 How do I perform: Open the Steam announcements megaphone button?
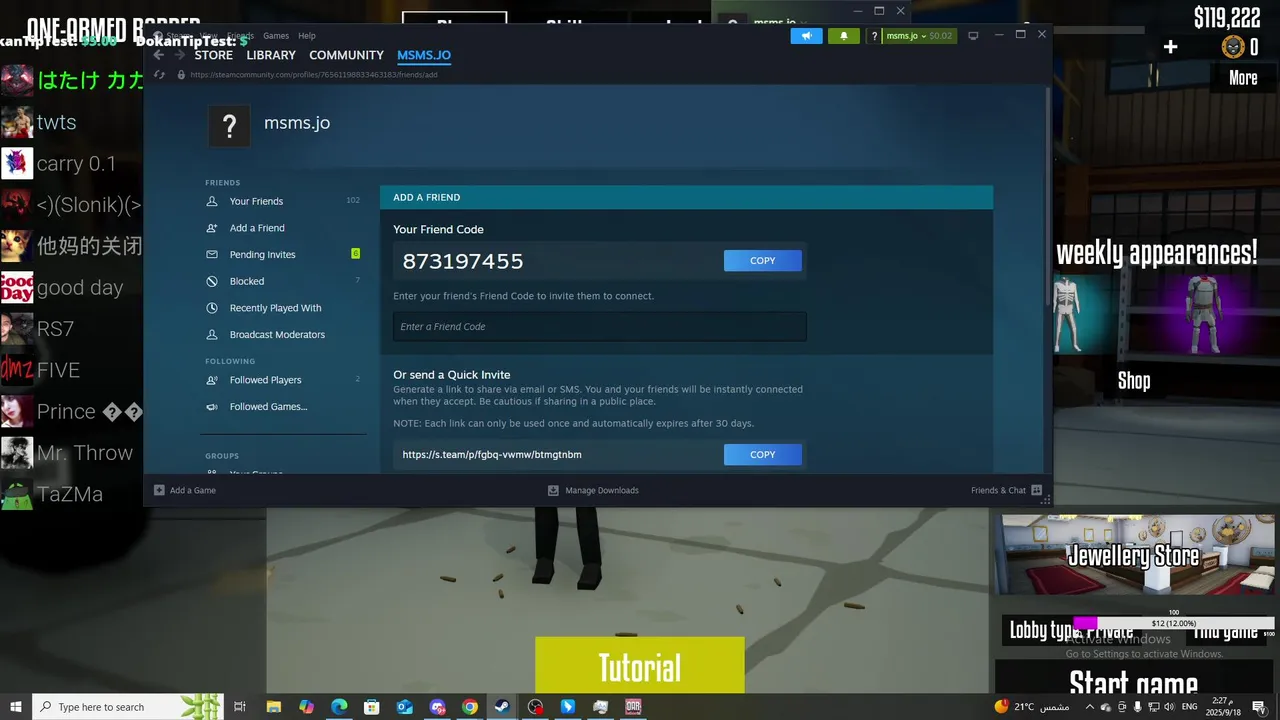pos(806,36)
